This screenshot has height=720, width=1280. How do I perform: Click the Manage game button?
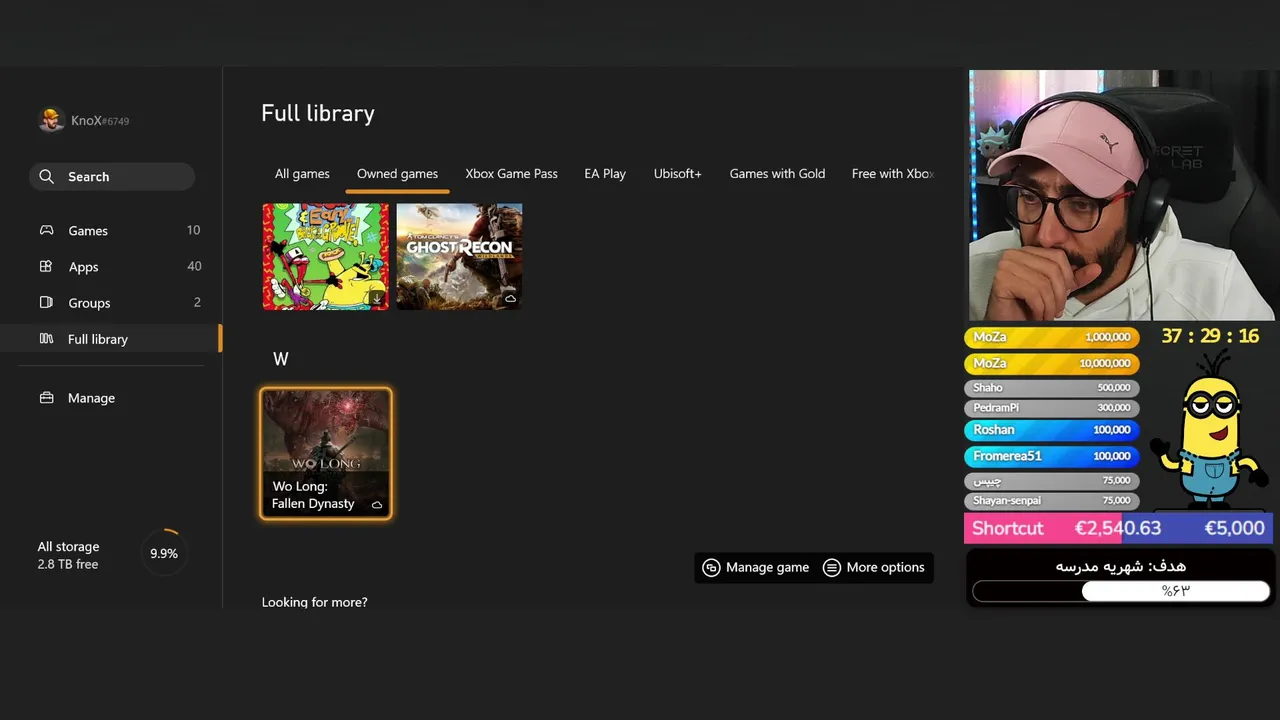756,567
